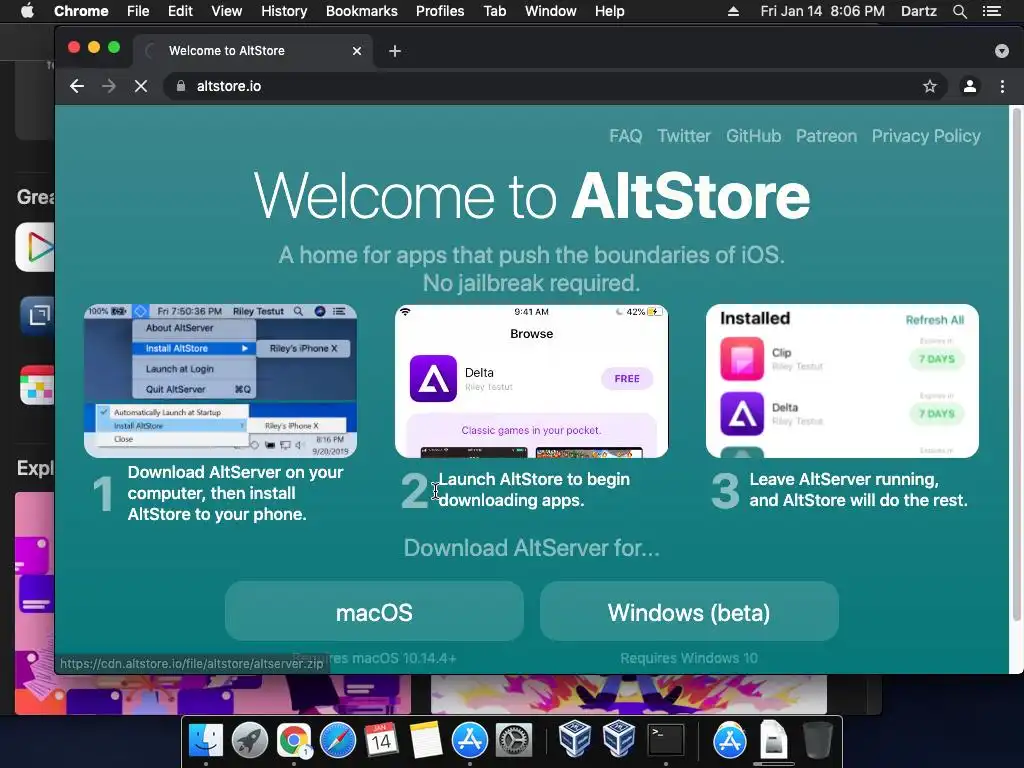This screenshot has width=1024, height=768.
Task: Open Finder in the Dock
Action: pos(206,741)
